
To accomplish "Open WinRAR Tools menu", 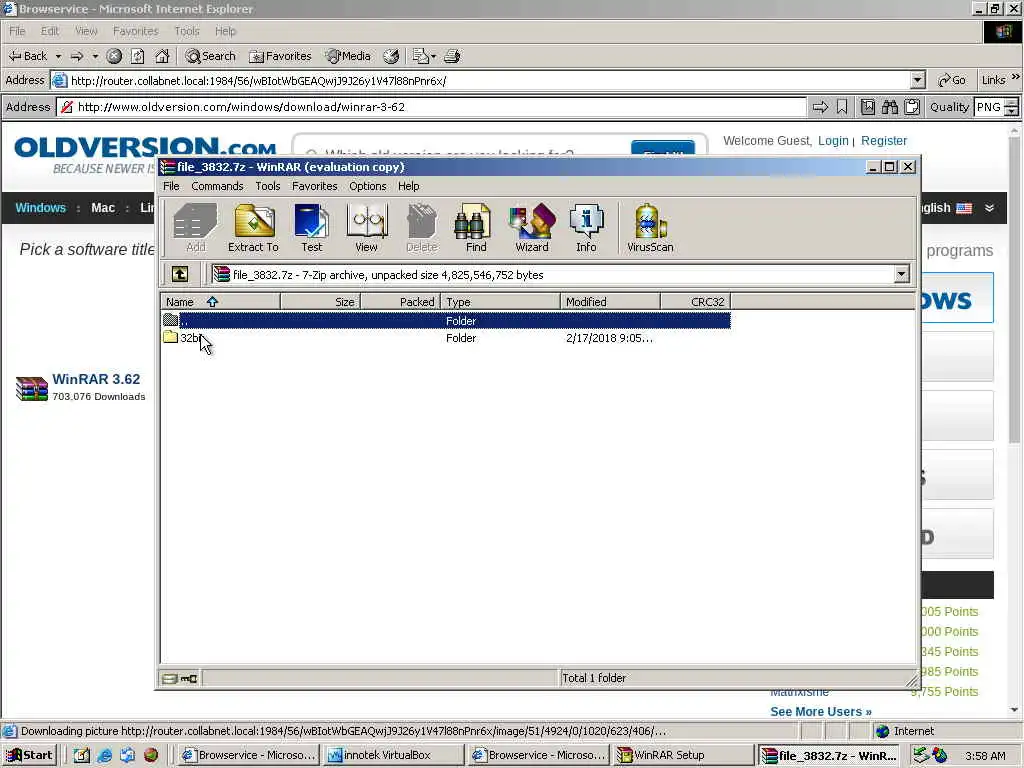I will [x=268, y=186].
